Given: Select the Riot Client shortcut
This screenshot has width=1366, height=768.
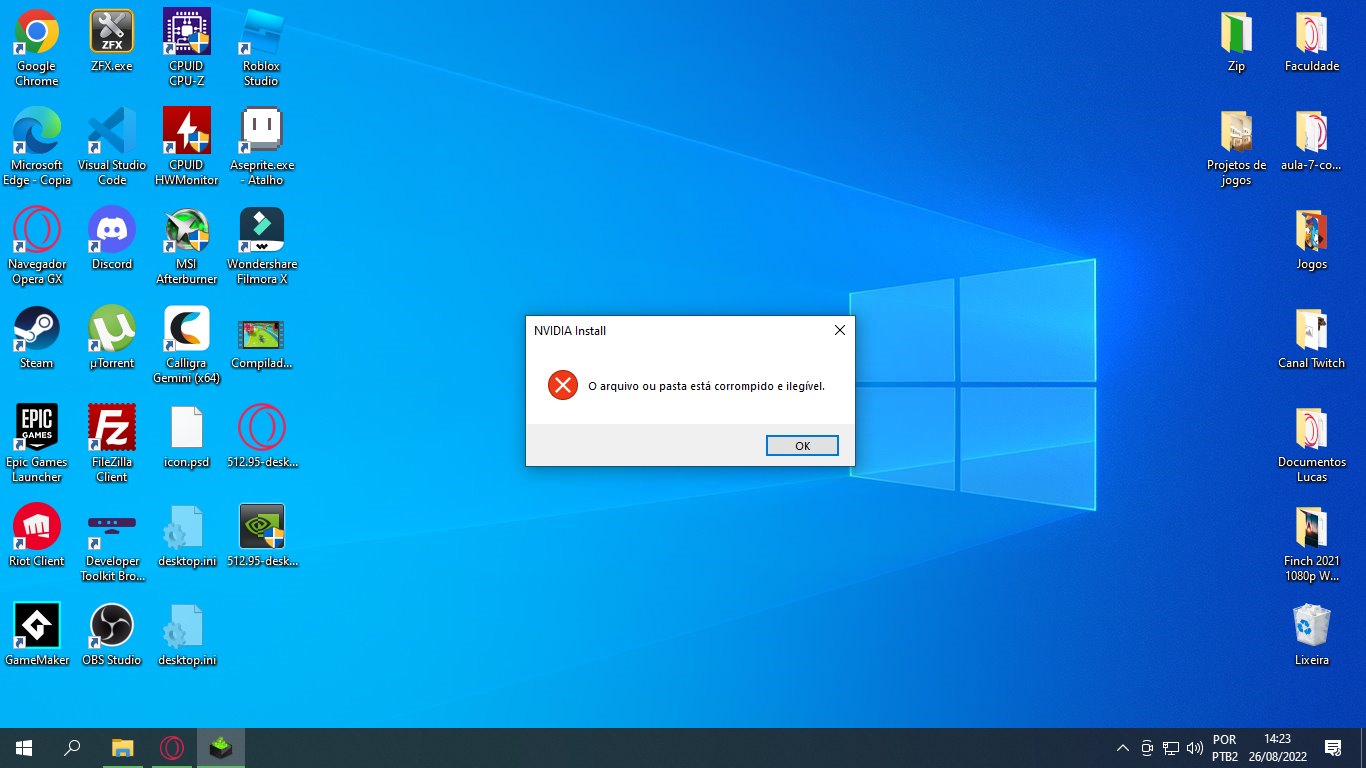Looking at the screenshot, I should 37,536.
